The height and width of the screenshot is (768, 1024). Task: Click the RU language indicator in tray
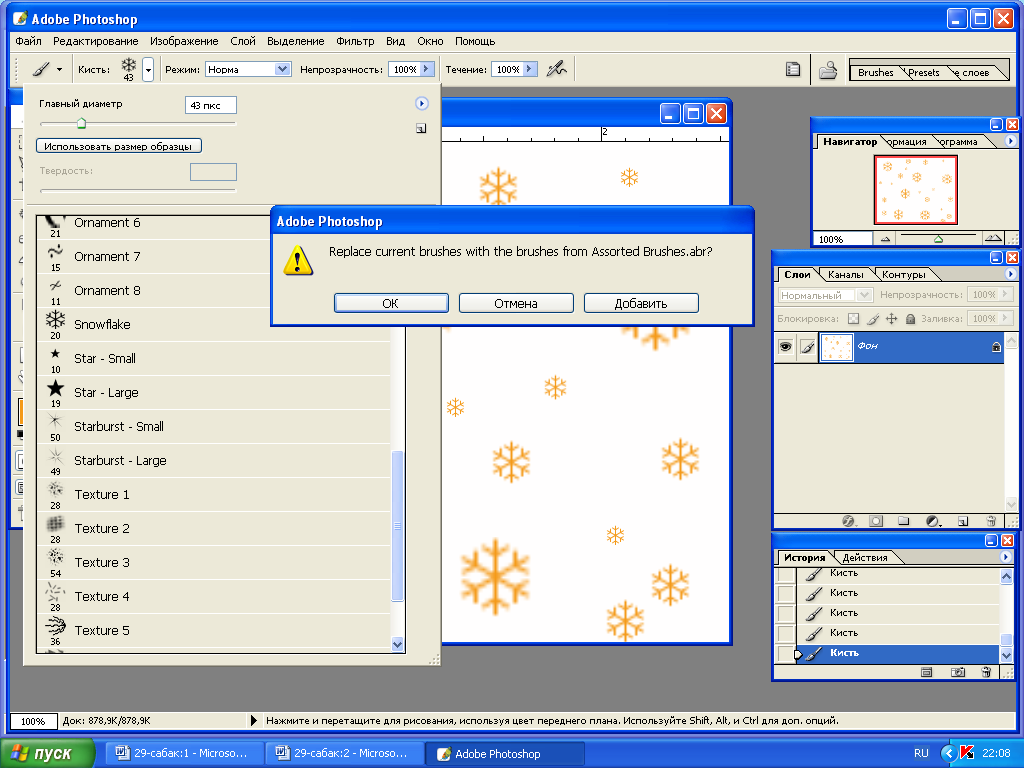[921, 753]
